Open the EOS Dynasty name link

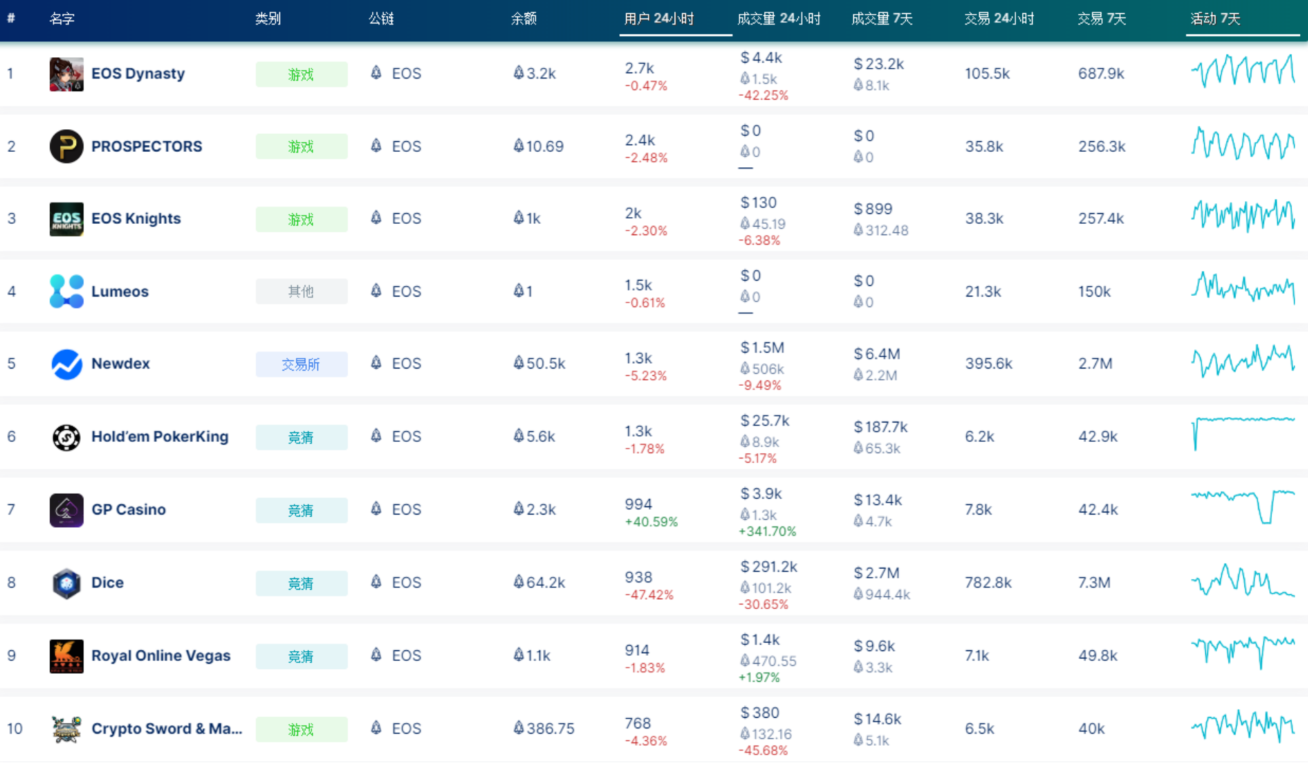pyautogui.click(x=138, y=74)
